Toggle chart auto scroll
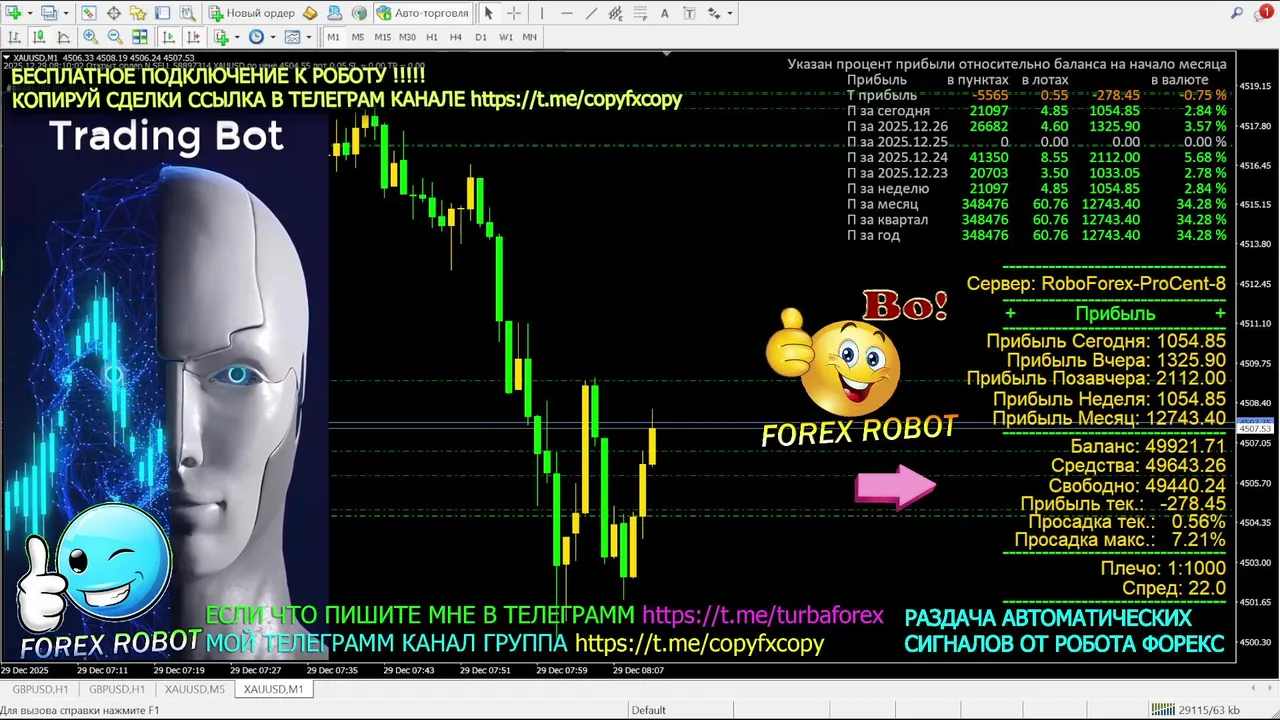 (x=169, y=37)
